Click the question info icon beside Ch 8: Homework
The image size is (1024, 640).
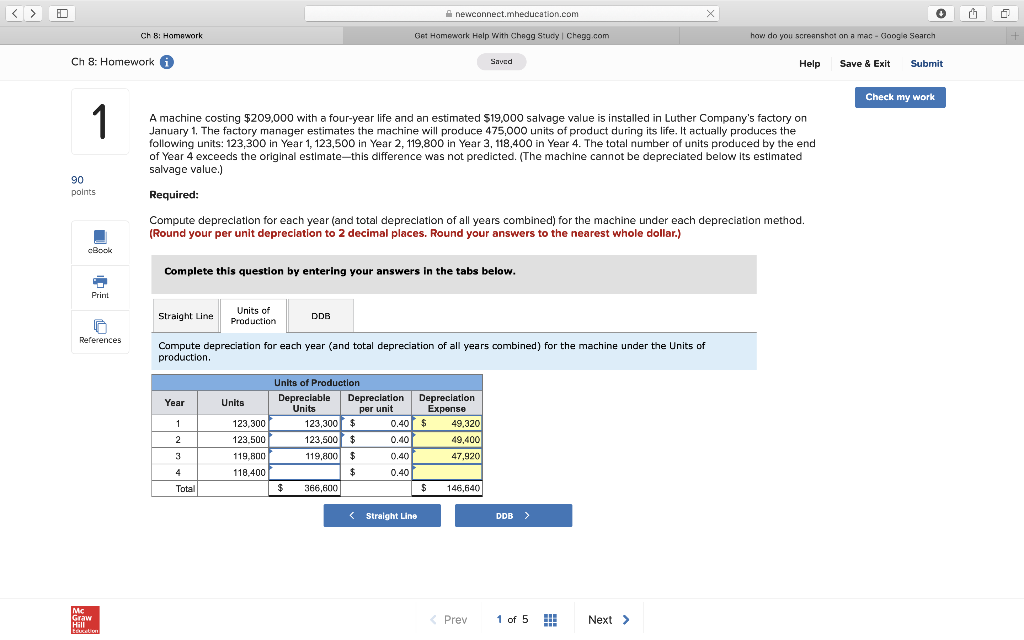pos(166,61)
